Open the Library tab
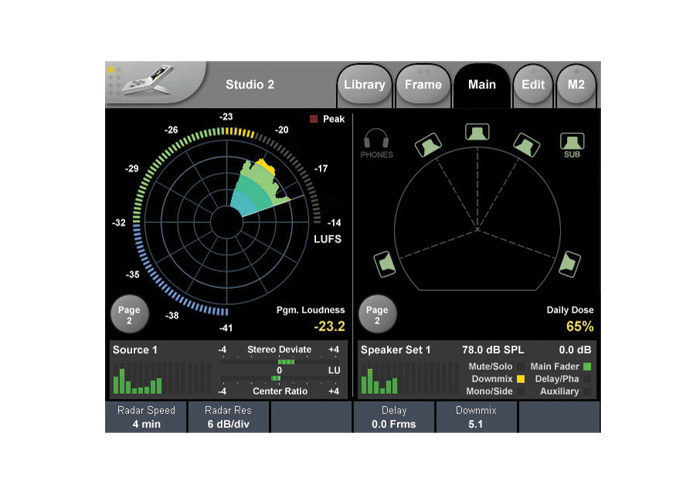The height and width of the screenshot is (500, 700). [x=364, y=85]
